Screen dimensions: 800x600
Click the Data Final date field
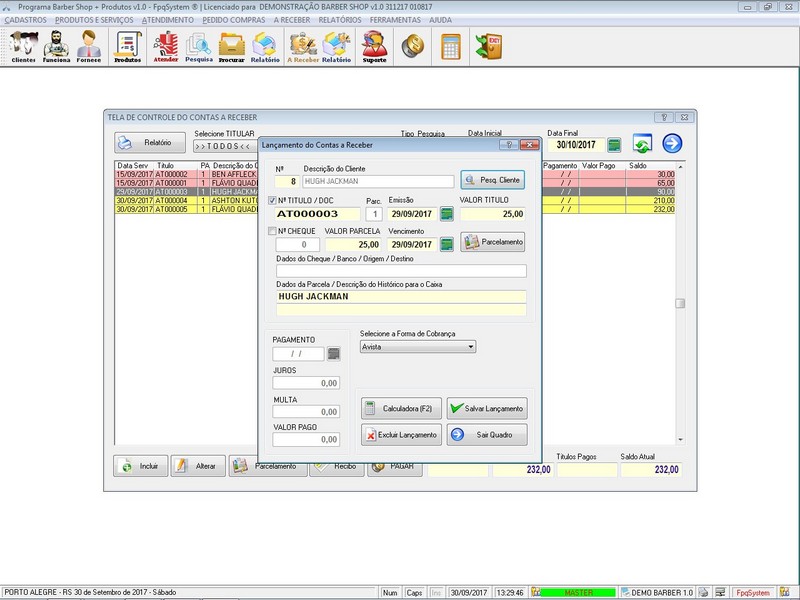click(x=577, y=145)
